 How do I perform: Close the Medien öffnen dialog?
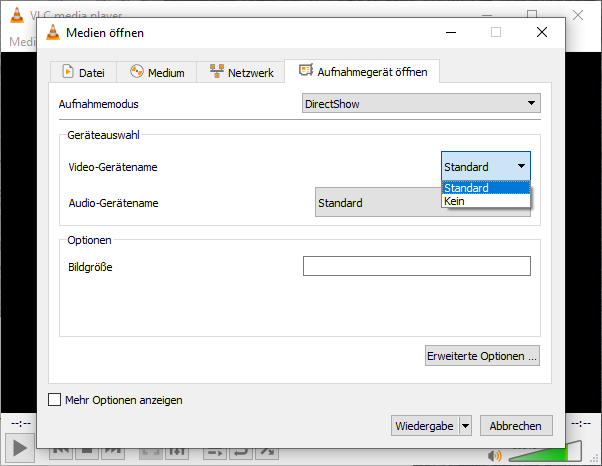click(541, 33)
